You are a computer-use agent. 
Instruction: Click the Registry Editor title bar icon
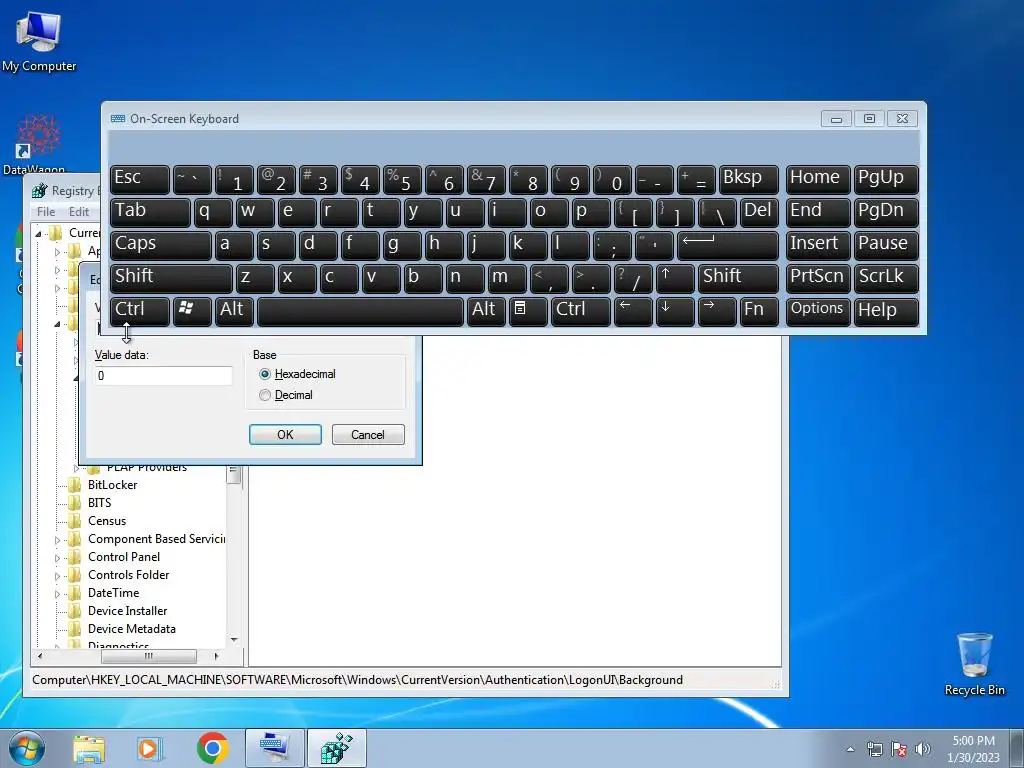coord(40,191)
